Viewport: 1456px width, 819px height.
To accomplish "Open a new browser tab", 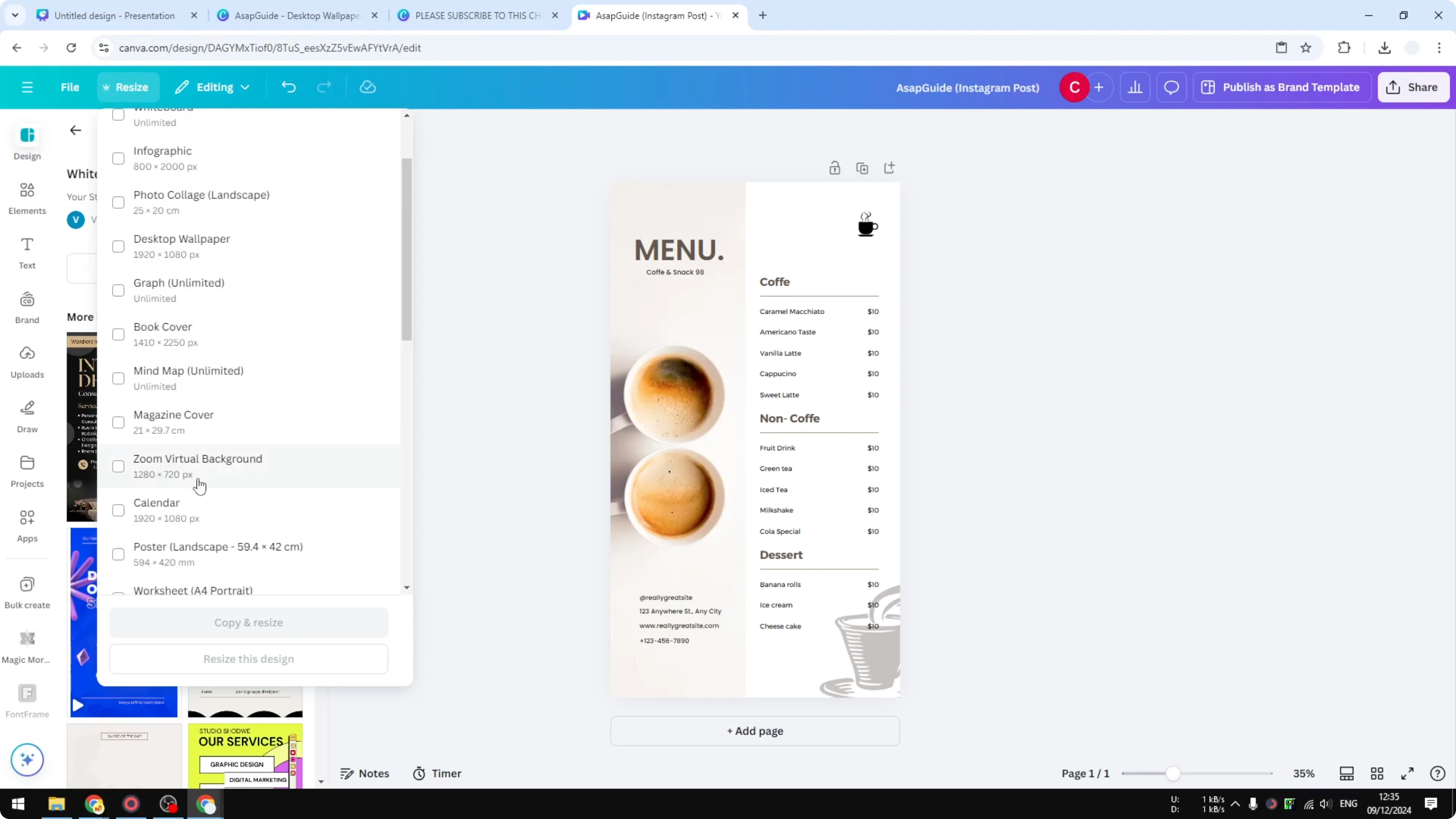I will [x=763, y=15].
